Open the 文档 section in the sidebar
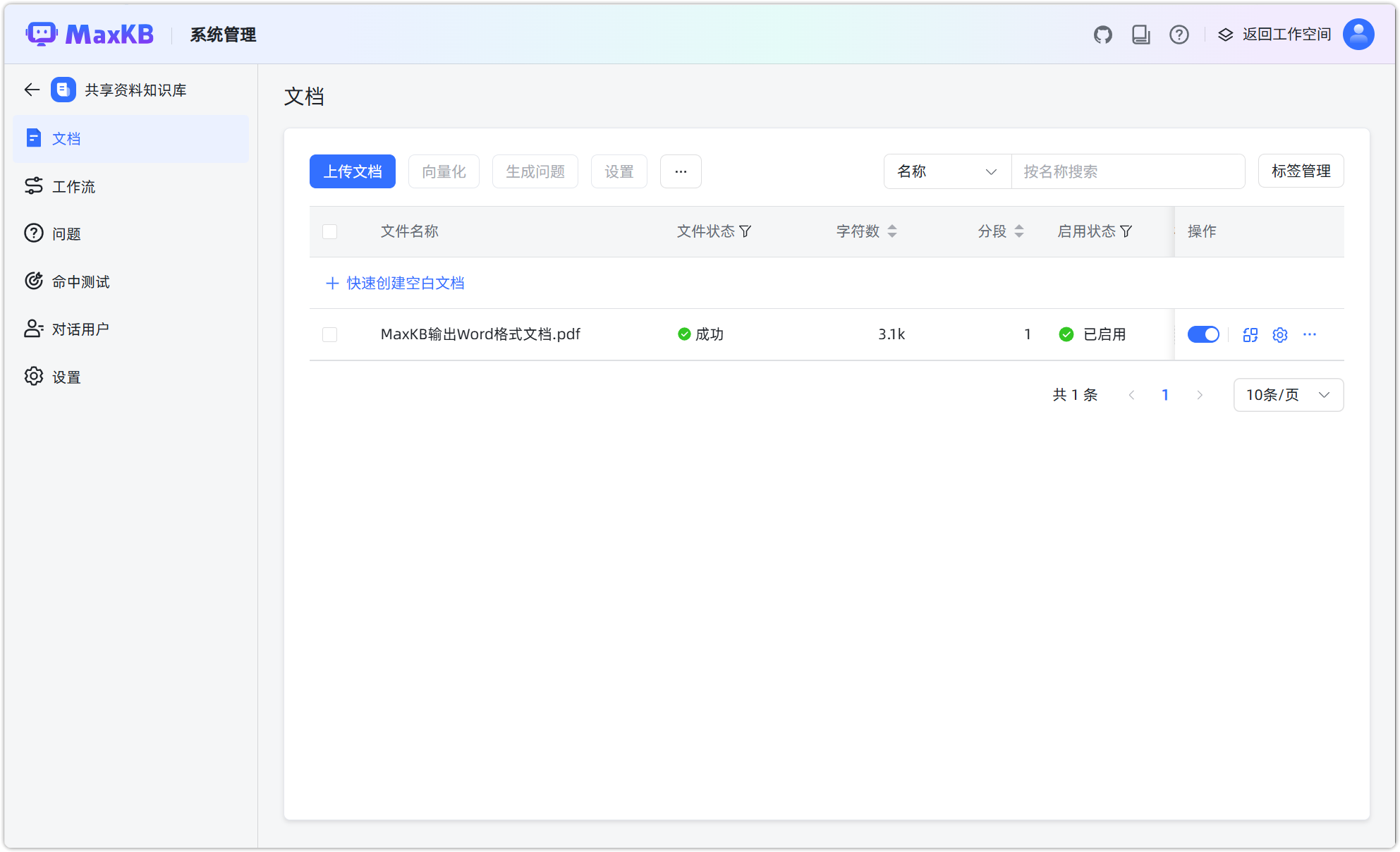Image resolution: width=1400 pixels, height=852 pixels. (67, 138)
